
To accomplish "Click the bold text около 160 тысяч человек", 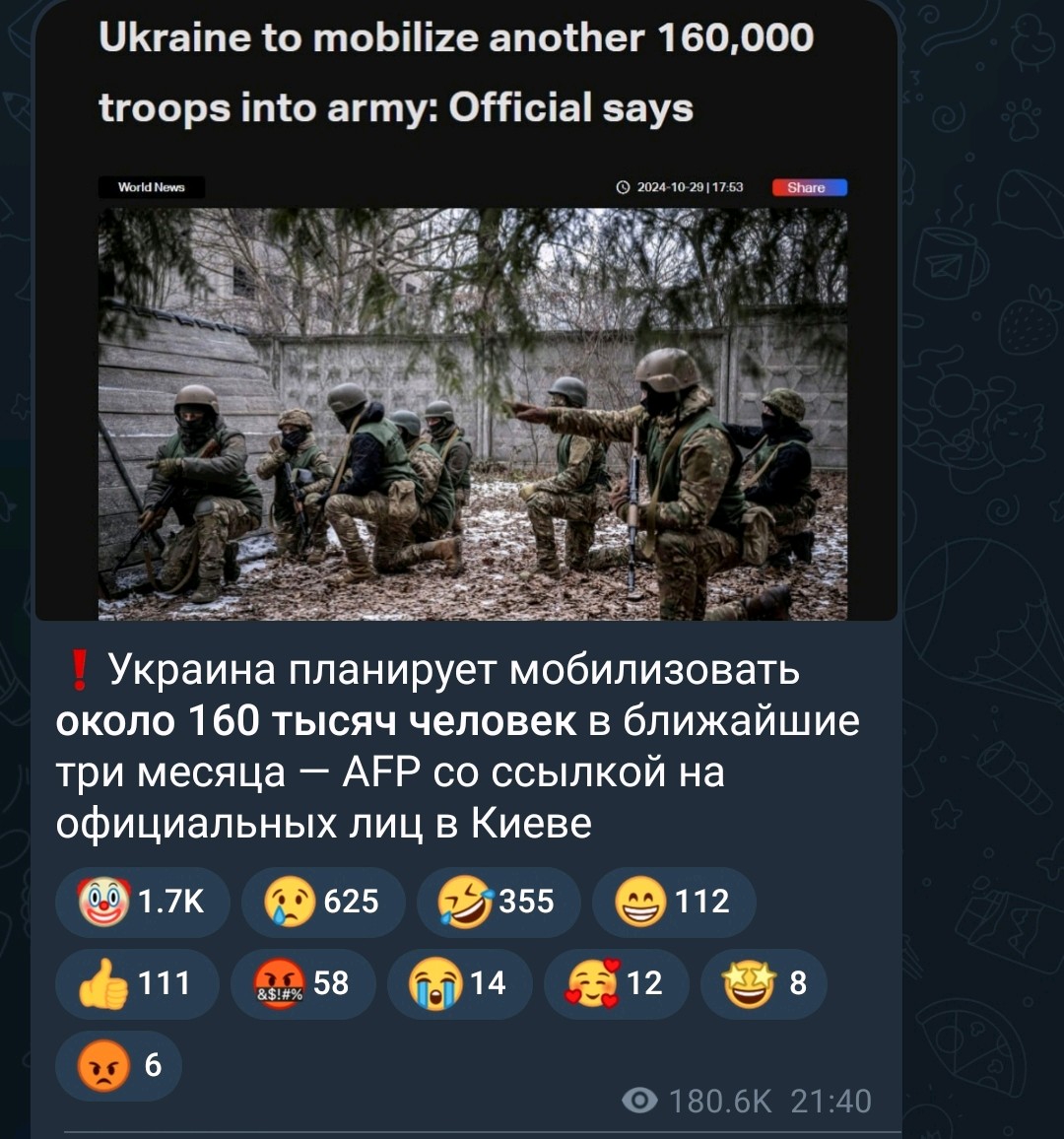I will pyautogui.click(x=316, y=721).
